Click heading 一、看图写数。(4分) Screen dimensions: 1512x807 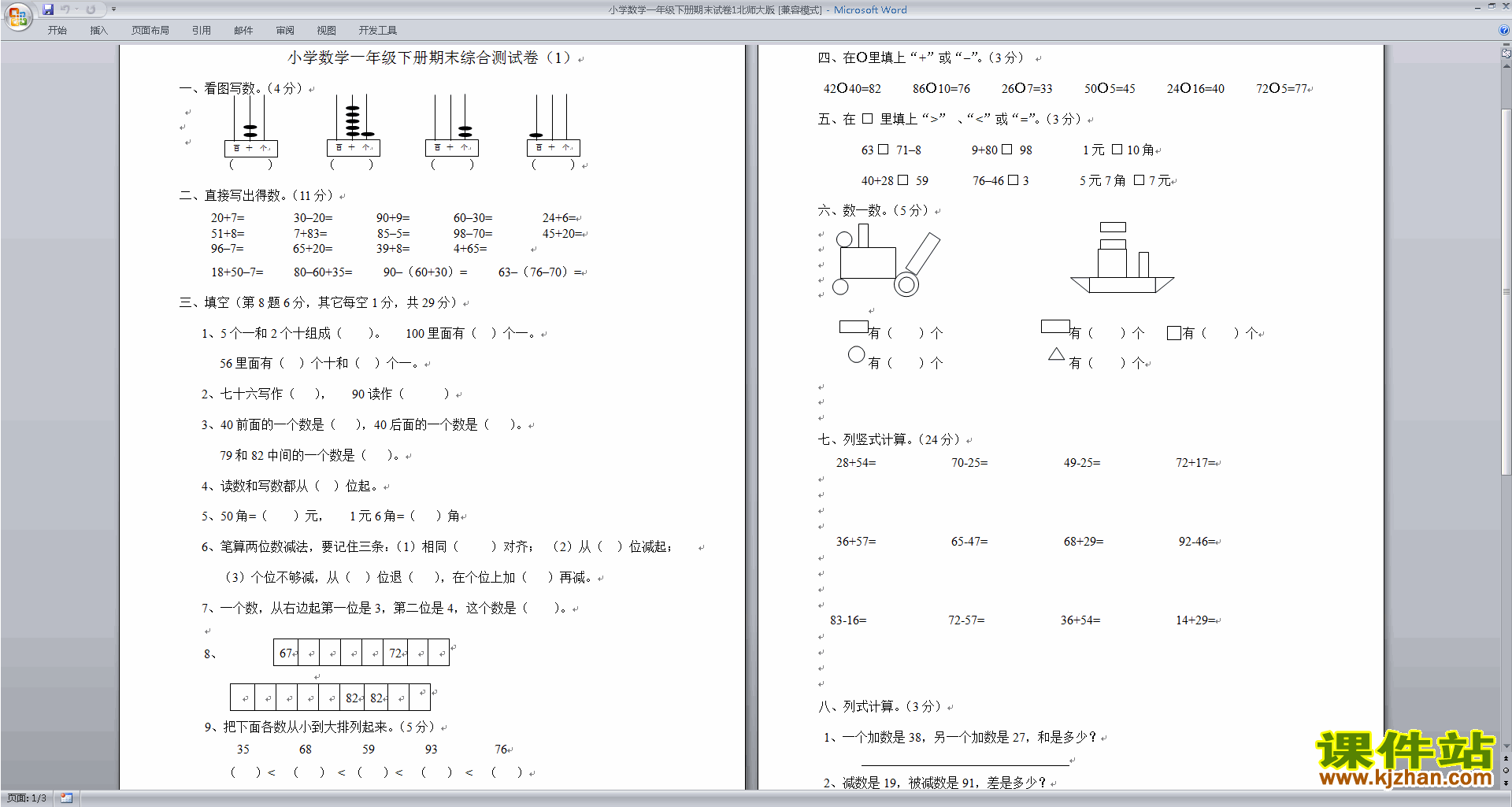242,88
